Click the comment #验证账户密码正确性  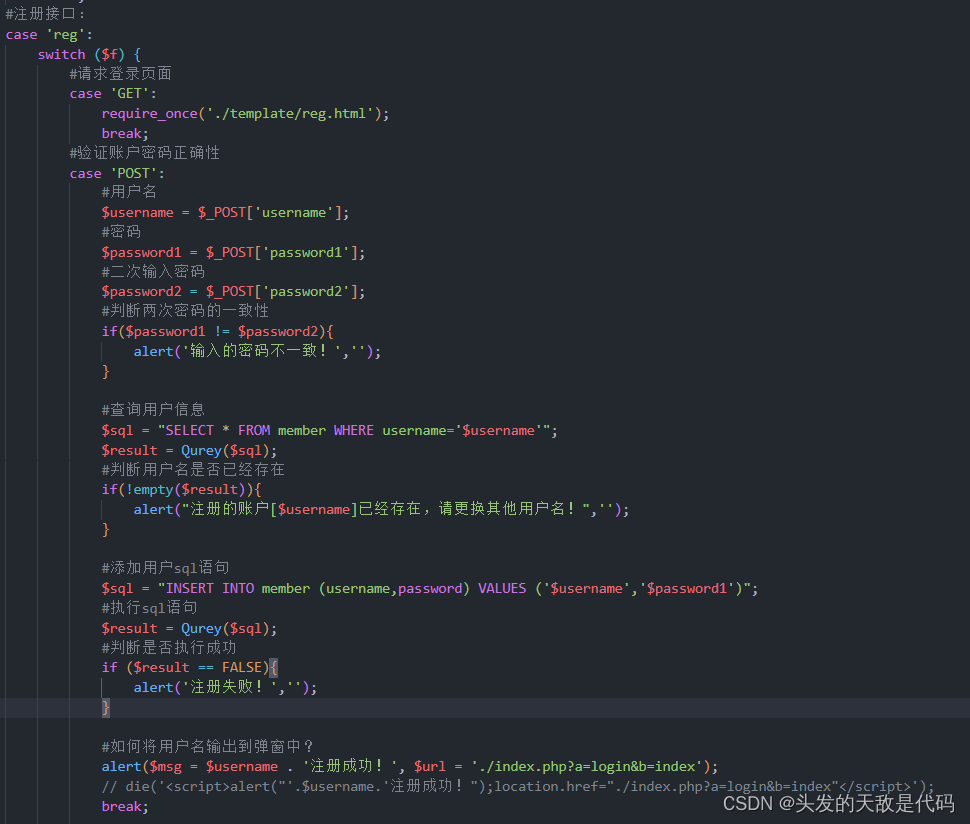(x=145, y=153)
